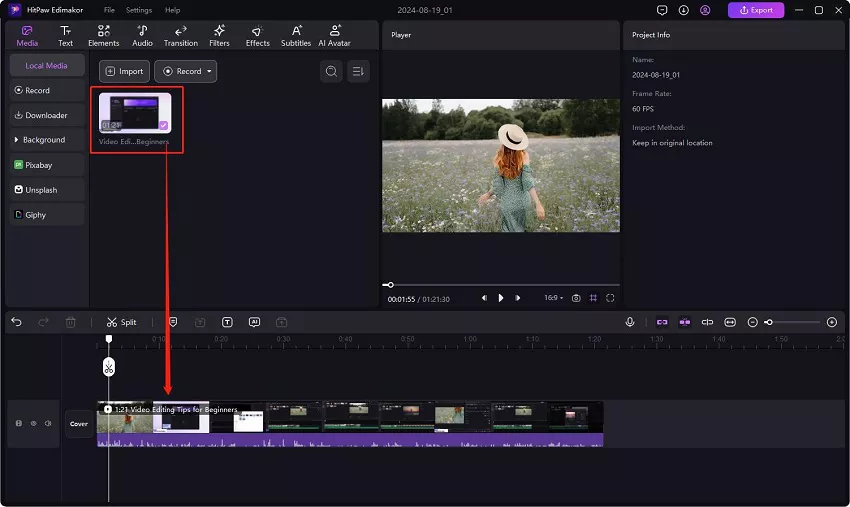This screenshot has width=850, height=507.
Task: Open the Help menu
Action: 172,10
